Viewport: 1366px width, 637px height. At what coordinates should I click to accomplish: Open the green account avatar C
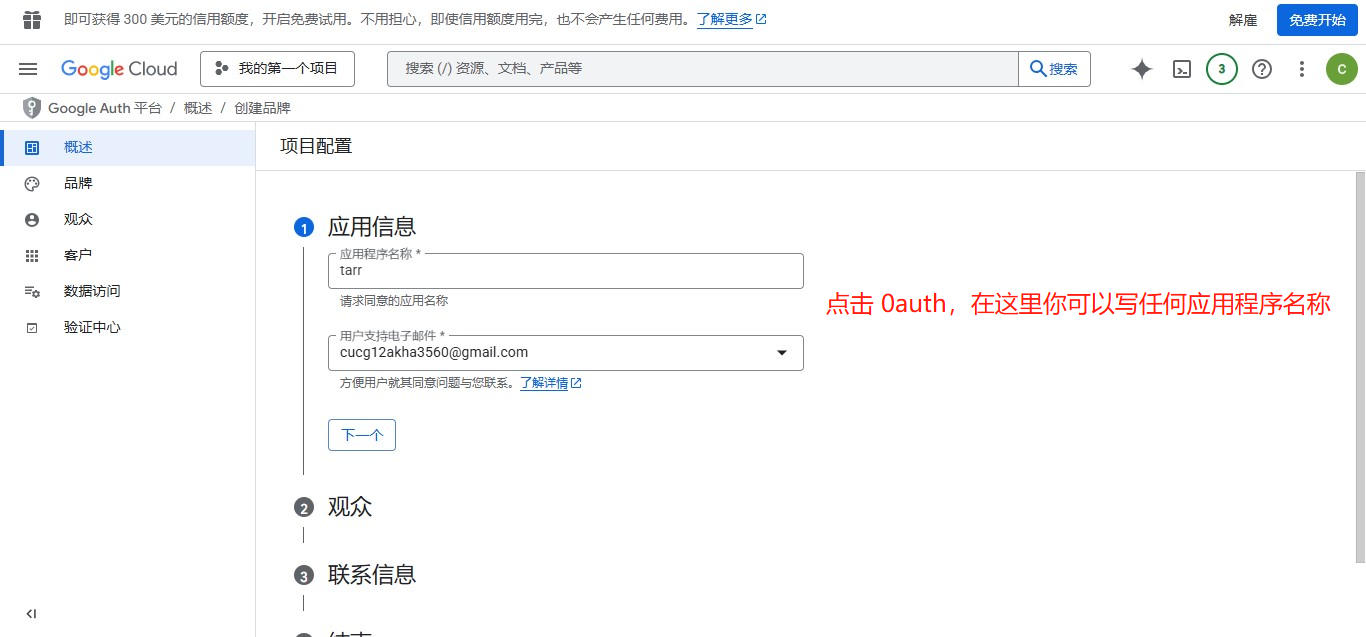(1341, 69)
